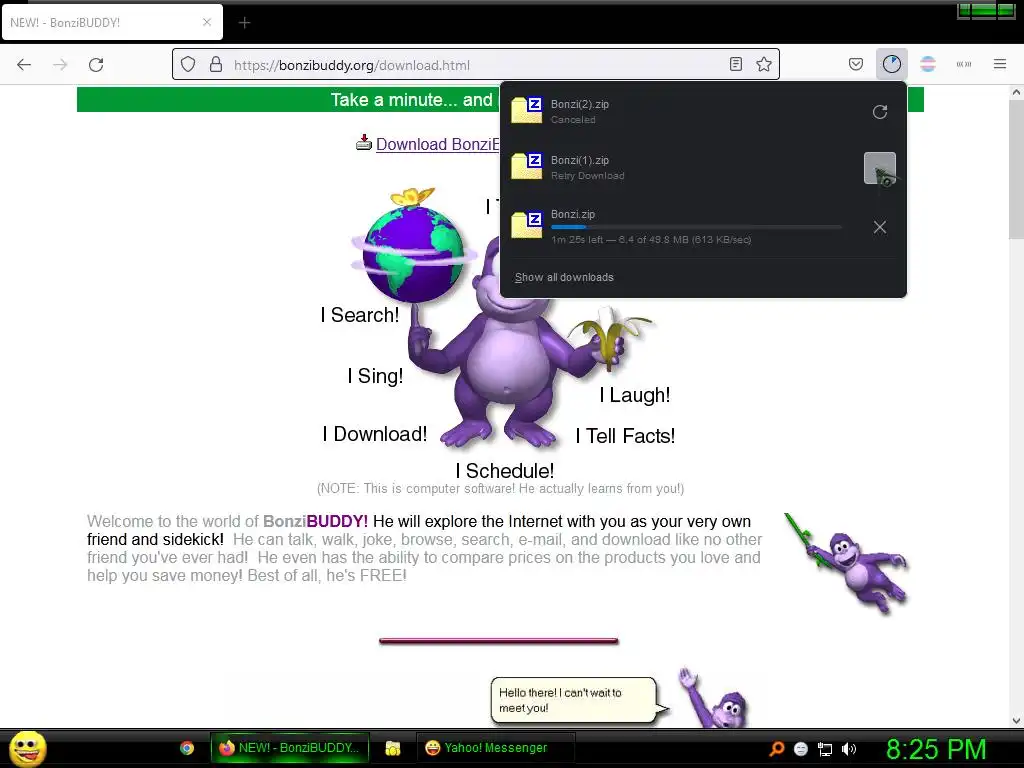Open a new tab with the plus button
This screenshot has height=768, width=1024.
tap(244, 23)
